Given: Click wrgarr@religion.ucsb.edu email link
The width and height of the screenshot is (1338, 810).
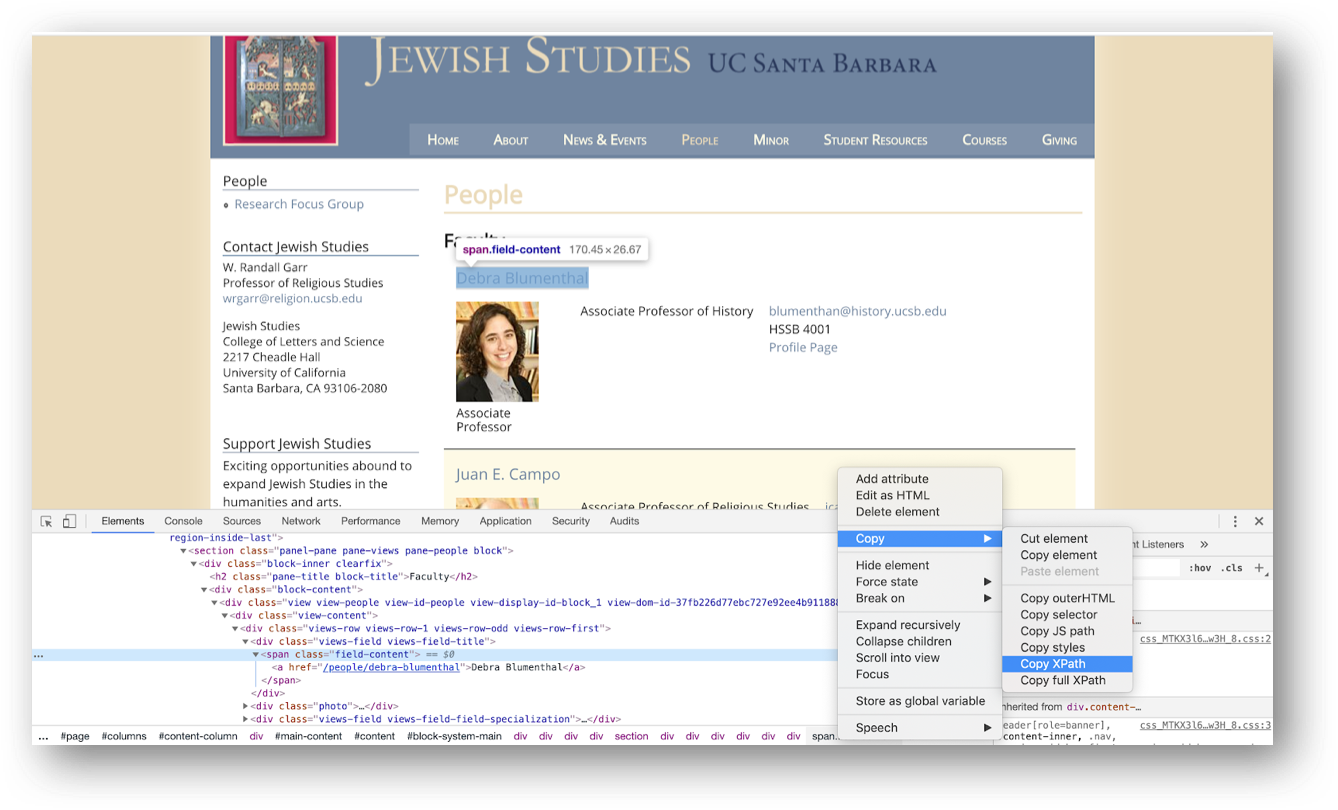Looking at the screenshot, I should coord(292,298).
